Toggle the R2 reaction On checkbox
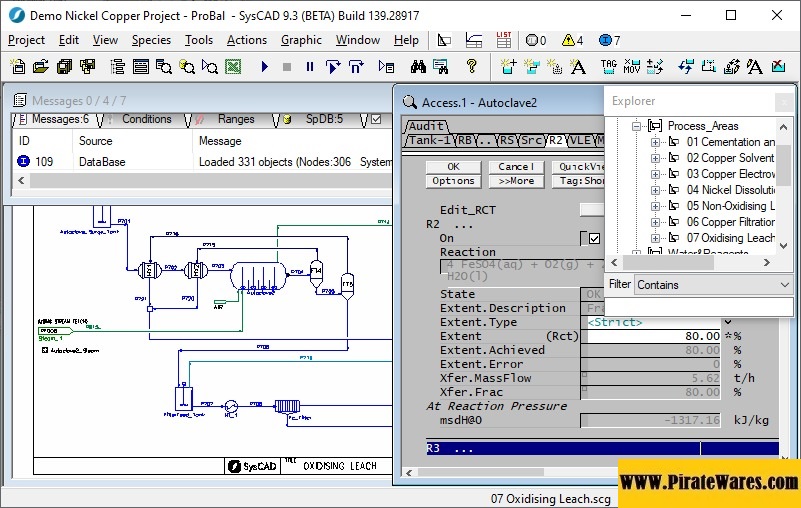This screenshot has width=801, height=508. pyautogui.click(x=594, y=238)
